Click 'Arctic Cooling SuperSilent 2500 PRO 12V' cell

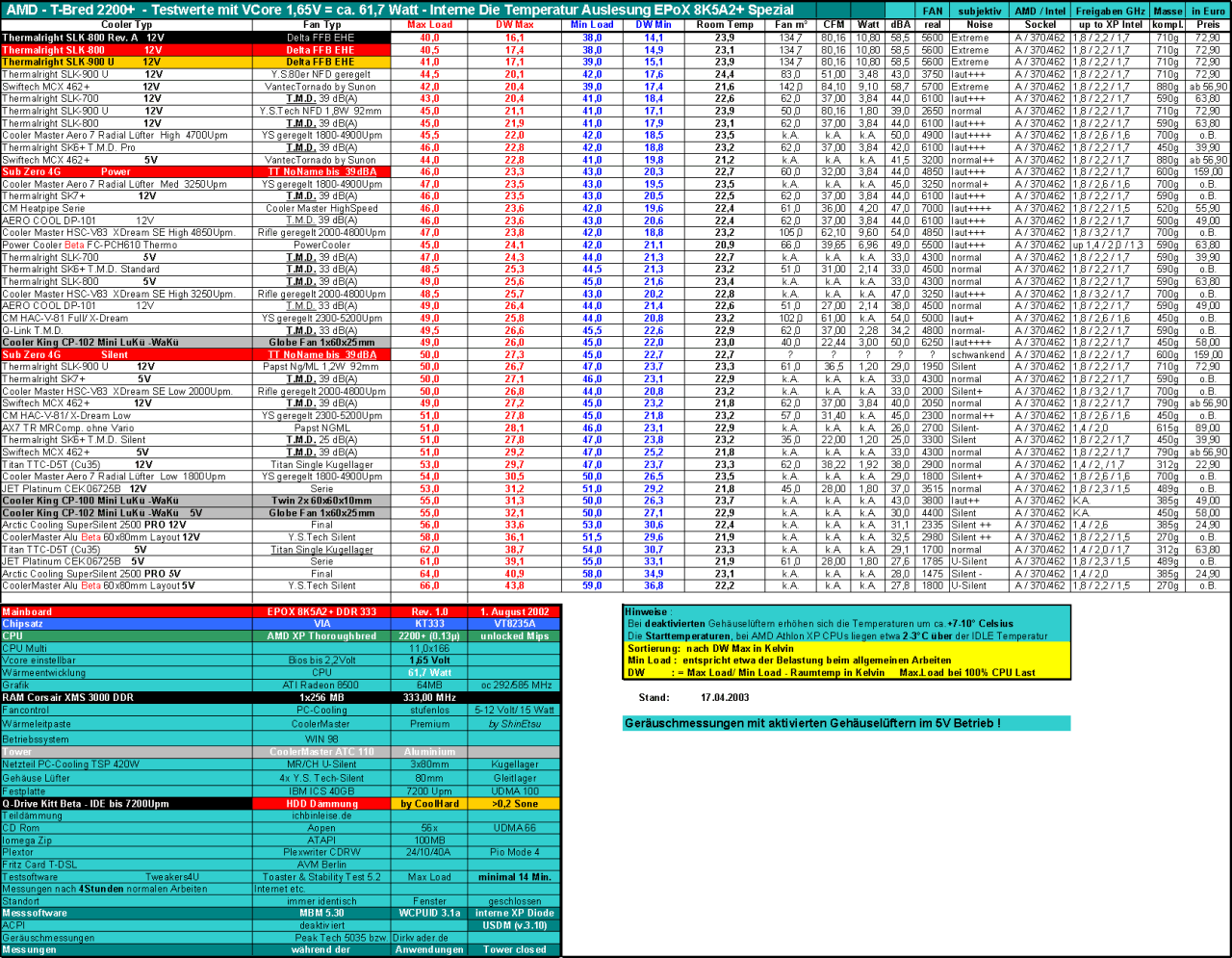click(127, 525)
